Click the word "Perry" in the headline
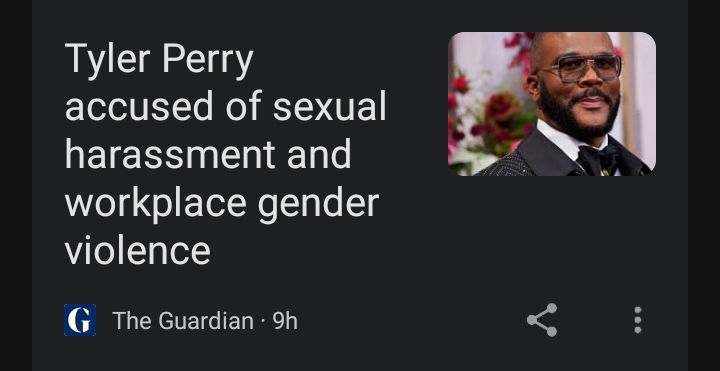This screenshot has width=720, height=371. (x=208, y=60)
